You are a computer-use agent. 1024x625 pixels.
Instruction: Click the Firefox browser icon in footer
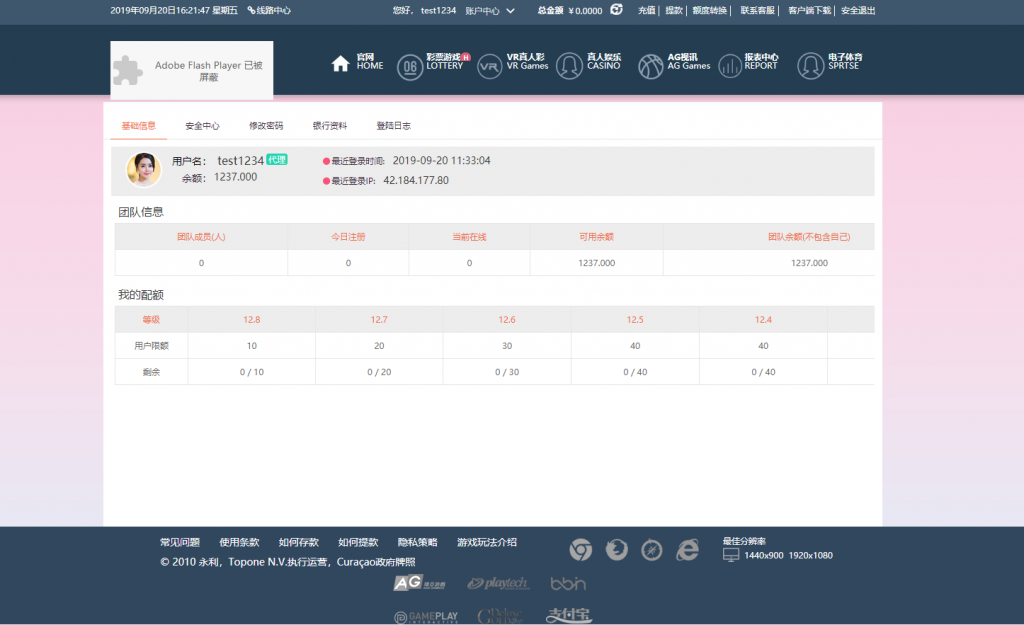(x=616, y=549)
